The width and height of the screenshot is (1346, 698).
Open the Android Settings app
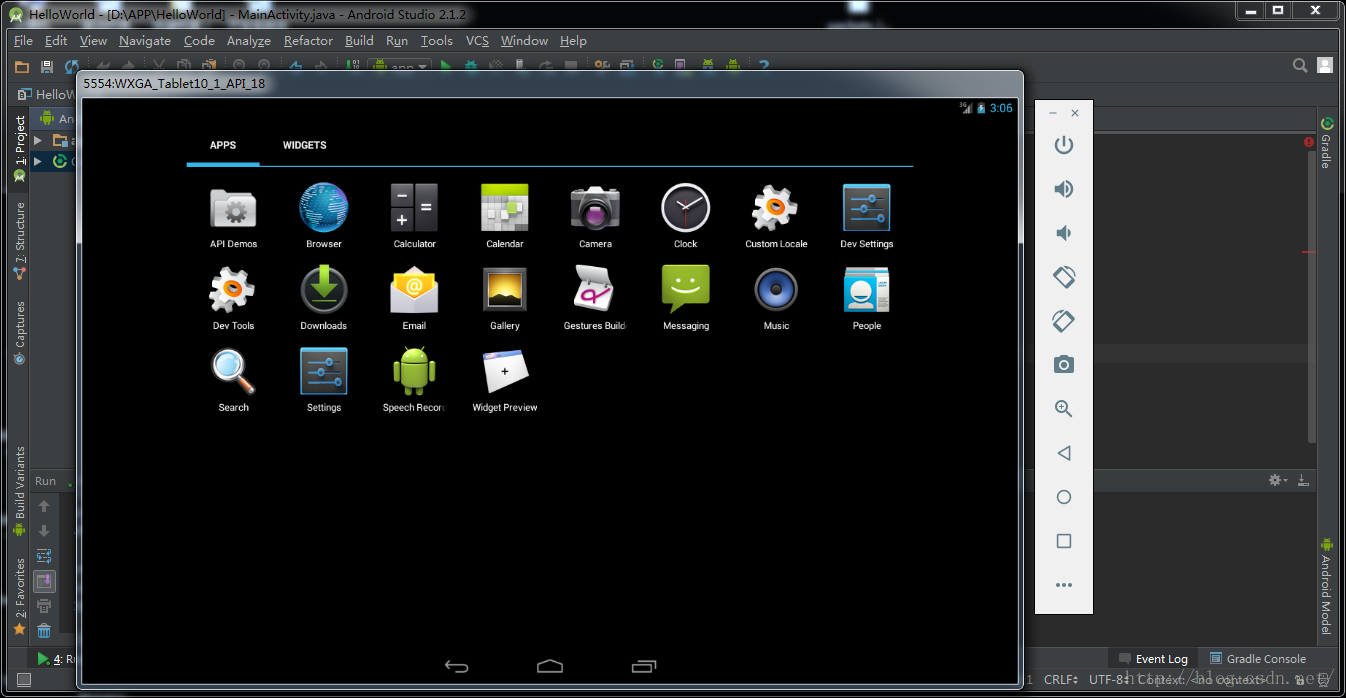(324, 380)
